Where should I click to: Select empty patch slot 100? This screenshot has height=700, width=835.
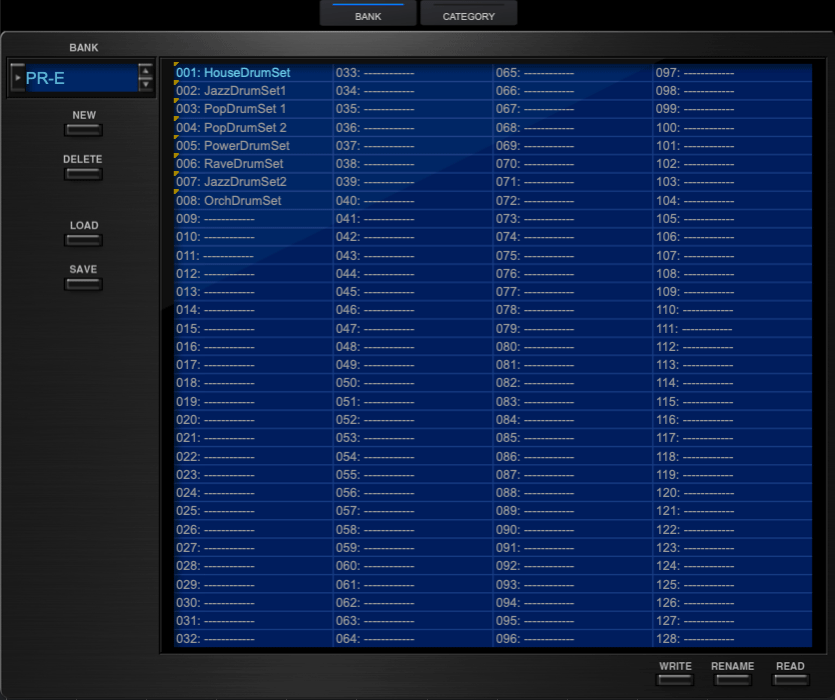[x=733, y=127]
